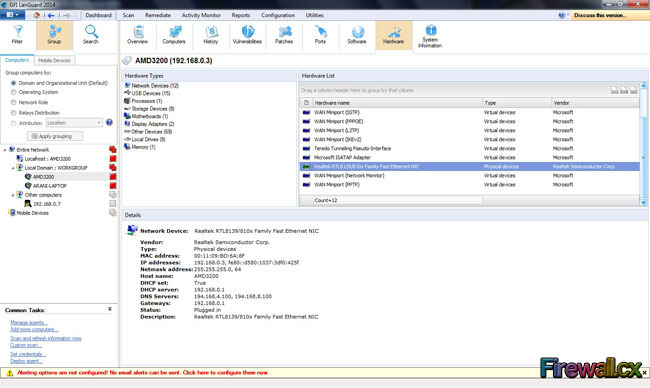This screenshot has height=388, width=650.
Task: Click red status icon for AMD3200
Action: tap(113, 177)
